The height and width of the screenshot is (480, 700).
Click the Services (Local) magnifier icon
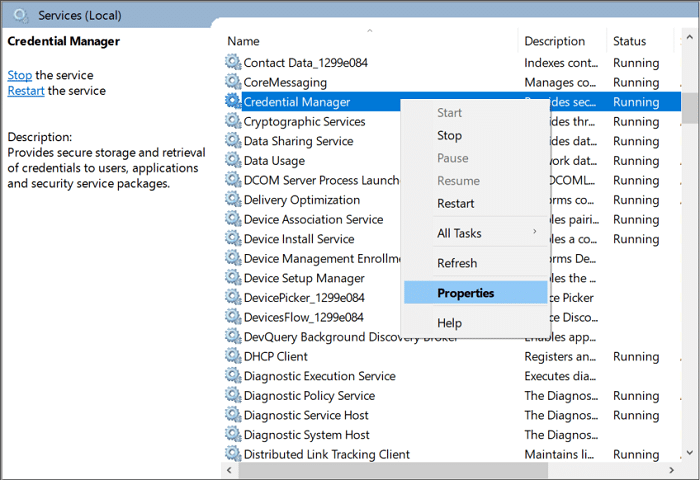[x=21, y=16]
